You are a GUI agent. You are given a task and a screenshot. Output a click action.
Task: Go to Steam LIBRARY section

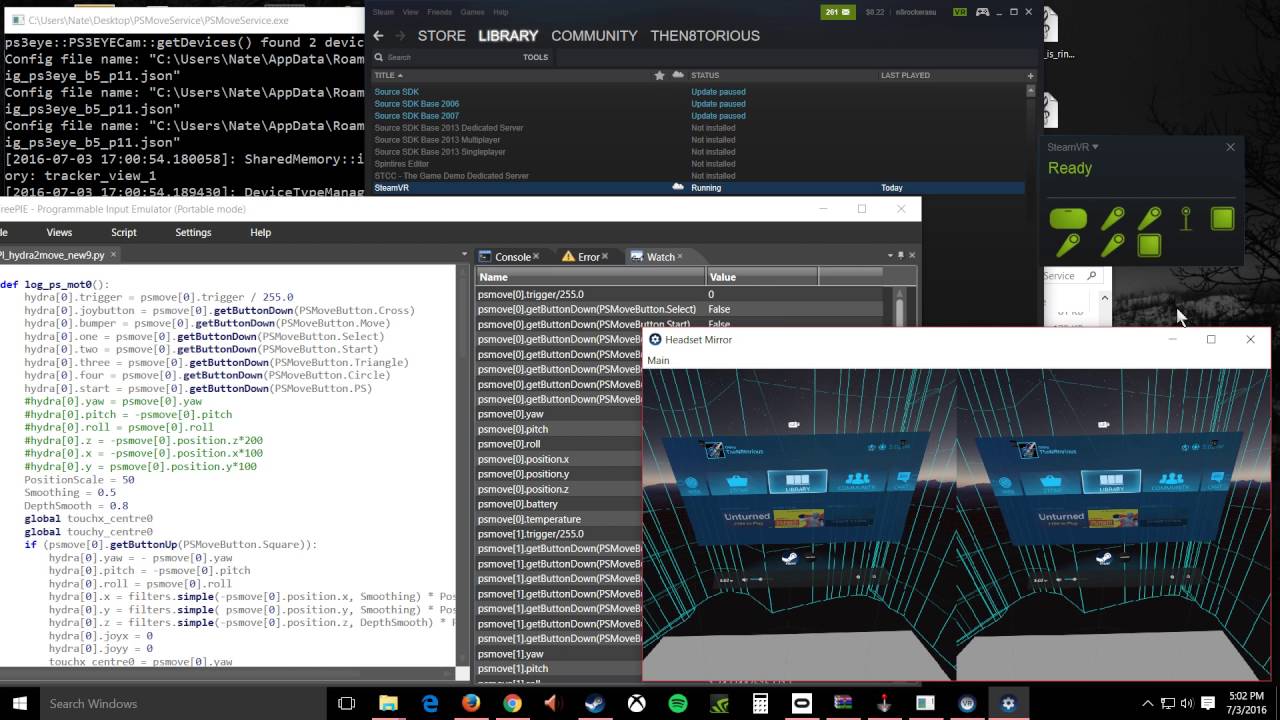[508, 36]
